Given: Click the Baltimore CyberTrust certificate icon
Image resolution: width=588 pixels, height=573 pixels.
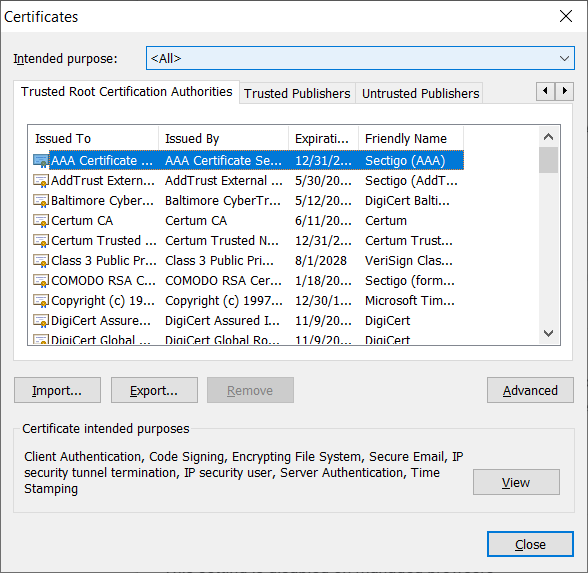Looking at the screenshot, I should (40, 201).
